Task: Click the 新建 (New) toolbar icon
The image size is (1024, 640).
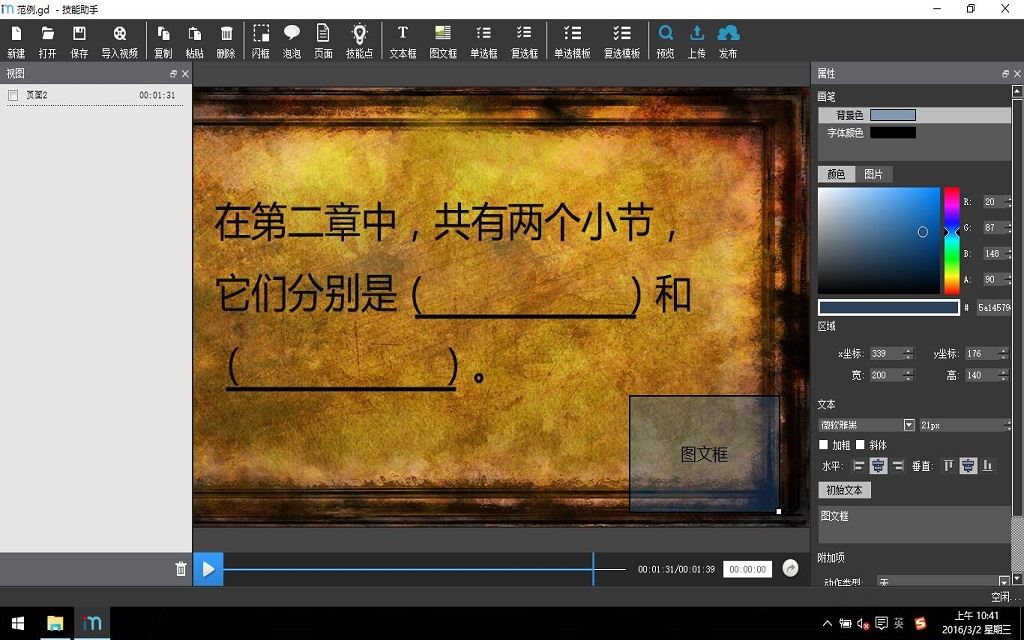Action: coord(16,42)
